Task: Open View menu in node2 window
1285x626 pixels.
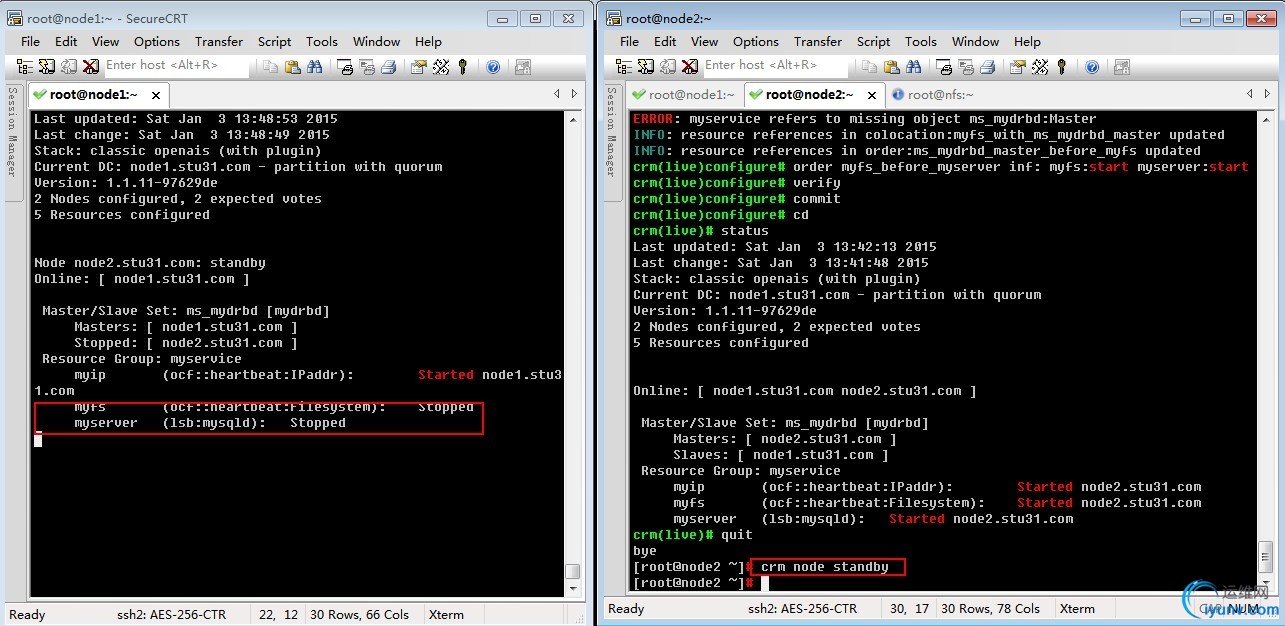Action: click(x=704, y=42)
